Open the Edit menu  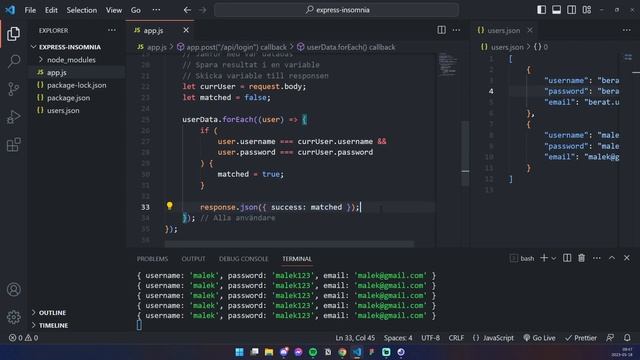tap(51, 10)
